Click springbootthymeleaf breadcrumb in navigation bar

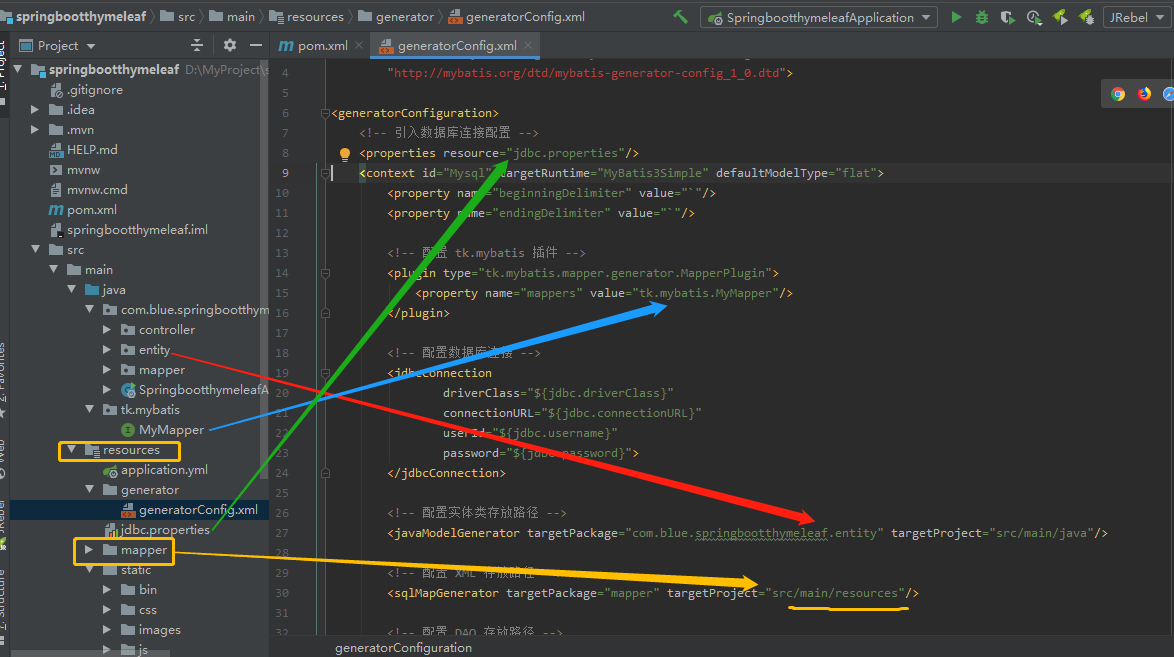coord(81,16)
